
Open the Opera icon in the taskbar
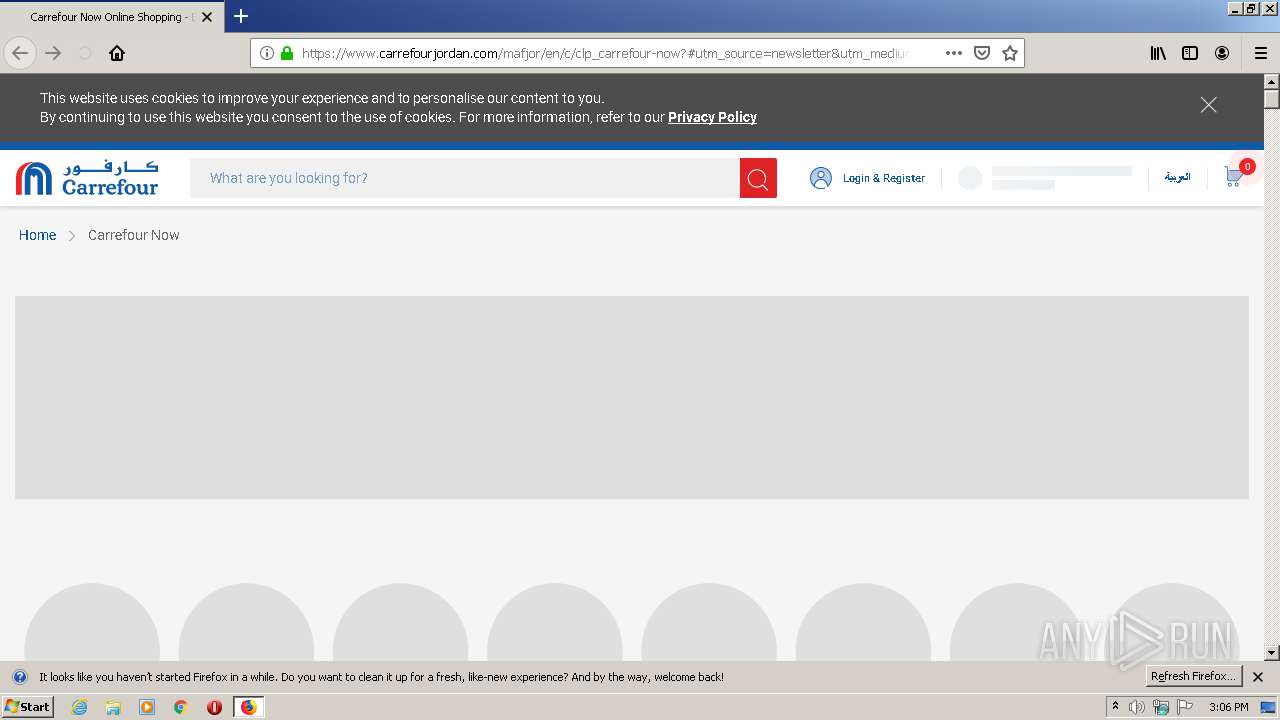(x=214, y=707)
